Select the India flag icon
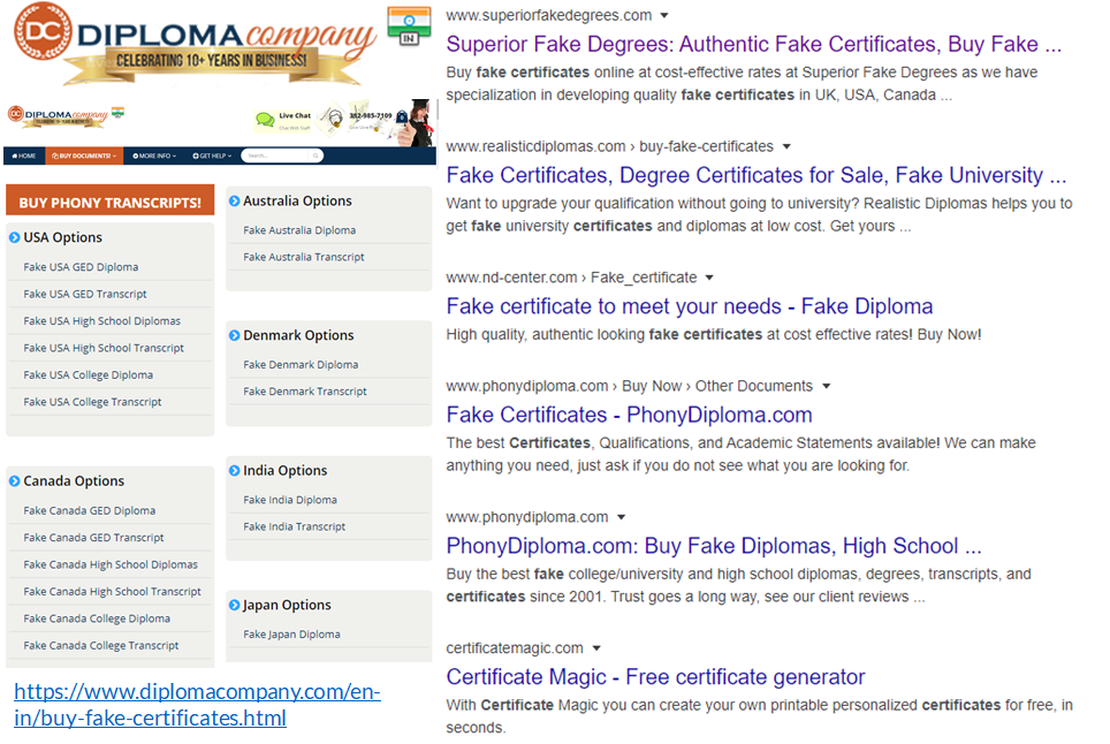This screenshot has height=744, width=1110. click(410, 22)
